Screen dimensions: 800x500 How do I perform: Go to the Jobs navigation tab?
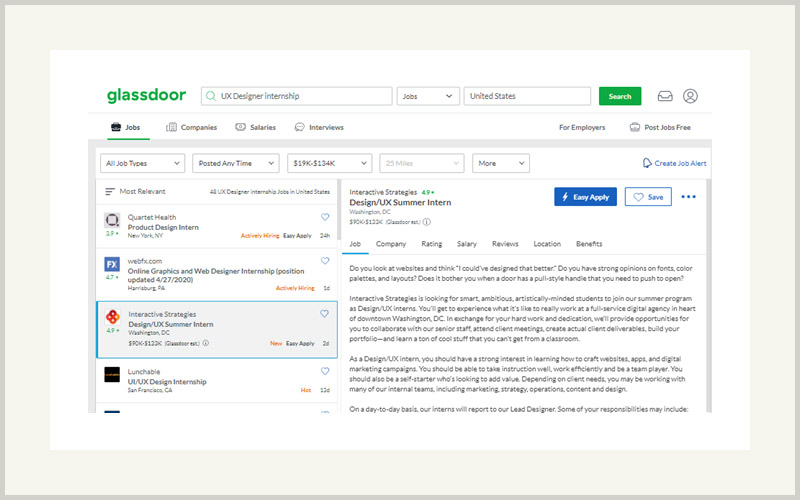tap(126, 127)
